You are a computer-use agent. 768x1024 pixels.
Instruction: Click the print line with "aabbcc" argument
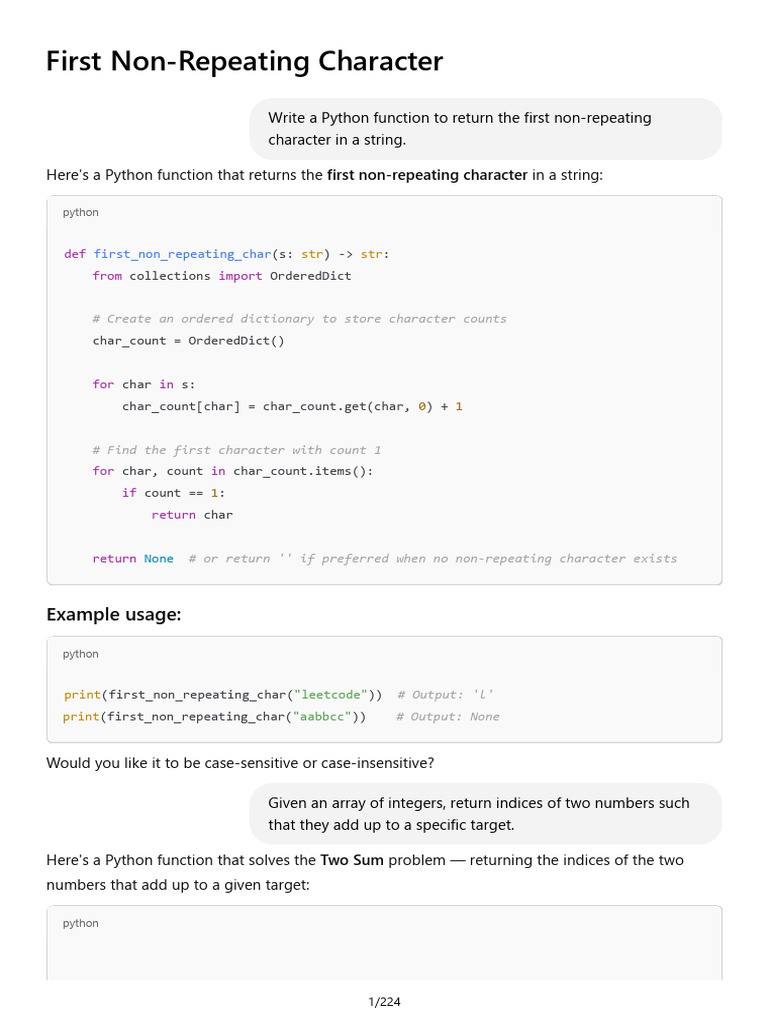click(x=215, y=717)
